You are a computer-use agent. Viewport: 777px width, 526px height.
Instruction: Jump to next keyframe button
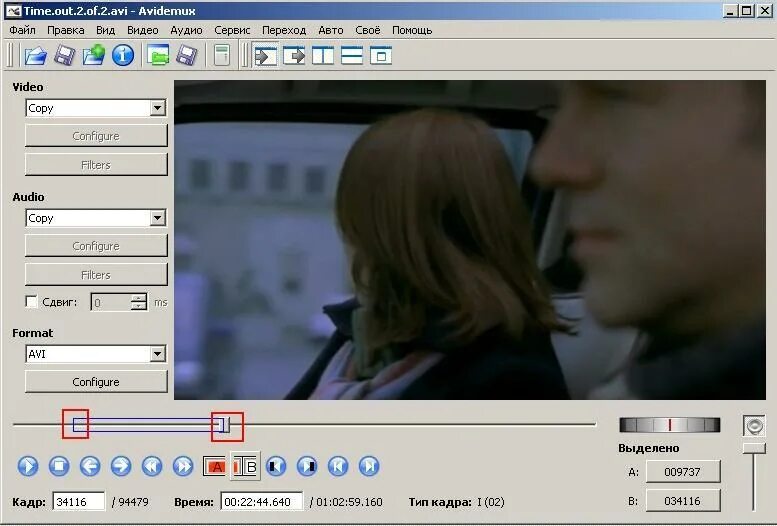[183, 467]
